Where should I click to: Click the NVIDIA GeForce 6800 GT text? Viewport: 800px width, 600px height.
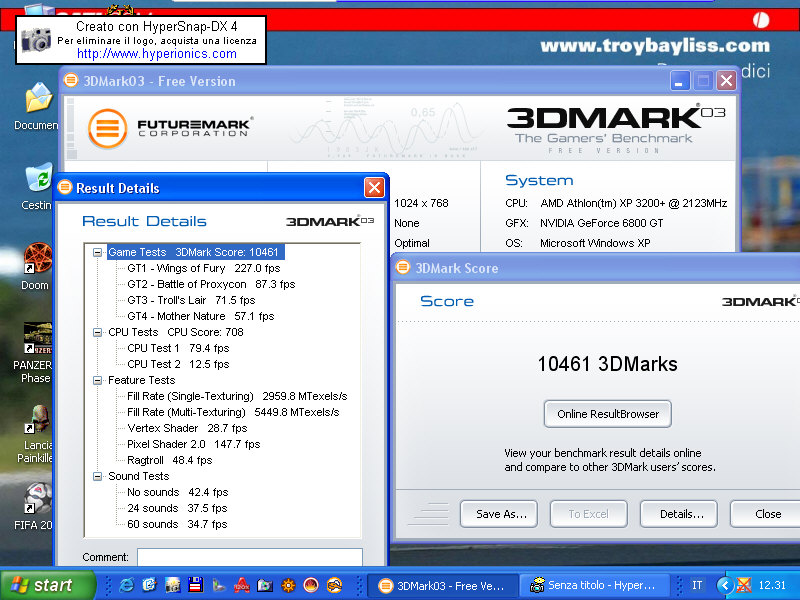pyautogui.click(x=602, y=223)
